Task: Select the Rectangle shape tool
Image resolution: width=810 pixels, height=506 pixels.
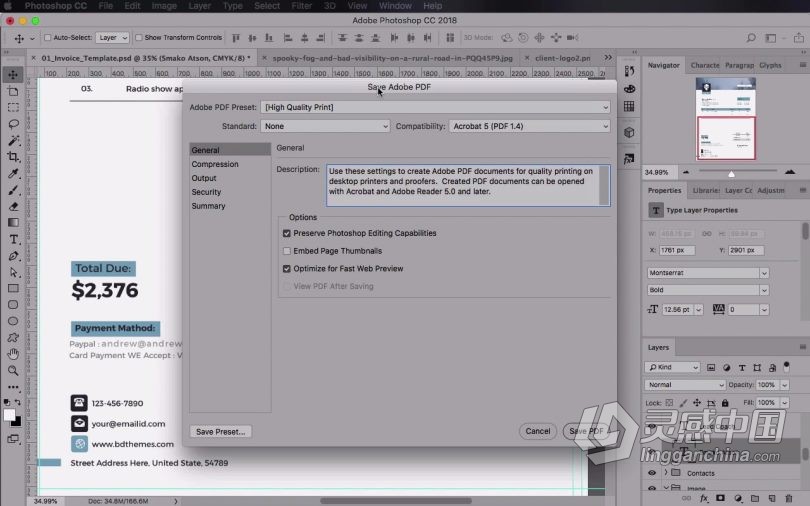Action: [13, 288]
